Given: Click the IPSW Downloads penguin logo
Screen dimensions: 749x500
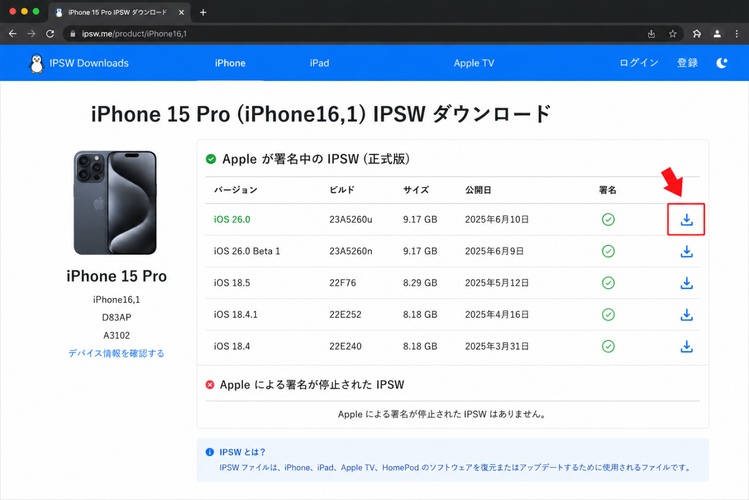Looking at the screenshot, I should point(36,63).
